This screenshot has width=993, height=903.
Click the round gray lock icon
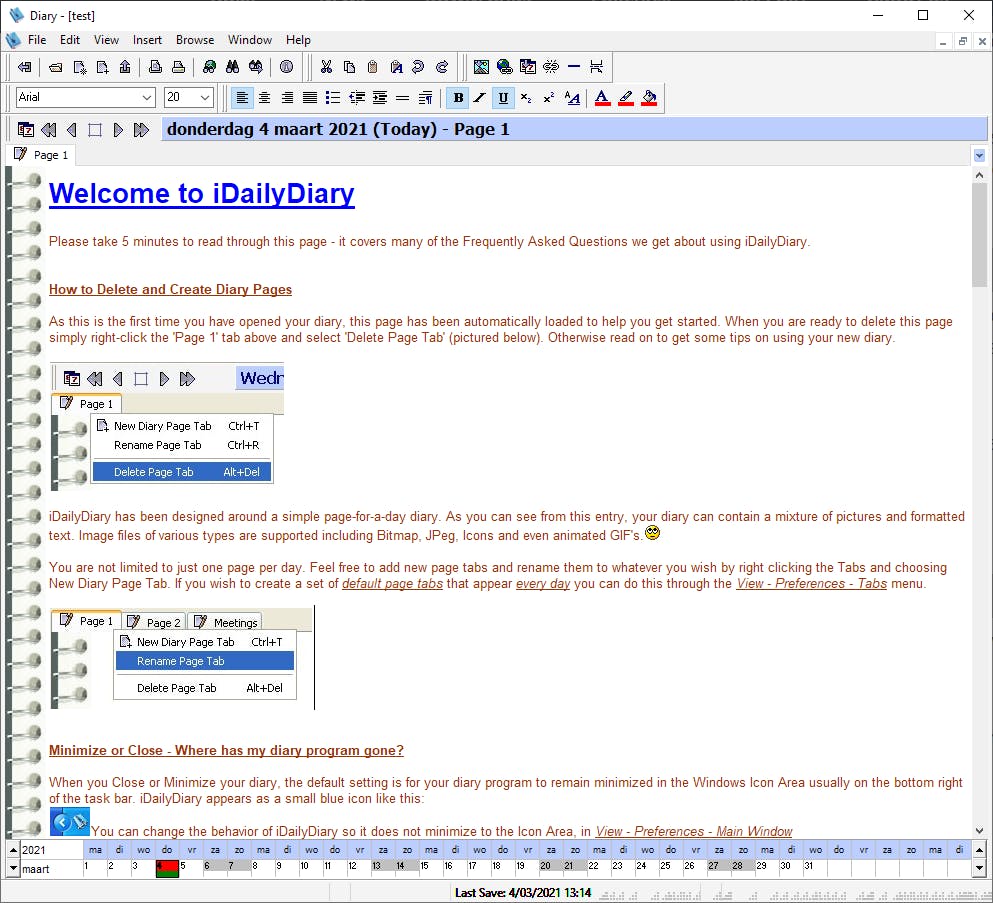[x=286, y=66]
